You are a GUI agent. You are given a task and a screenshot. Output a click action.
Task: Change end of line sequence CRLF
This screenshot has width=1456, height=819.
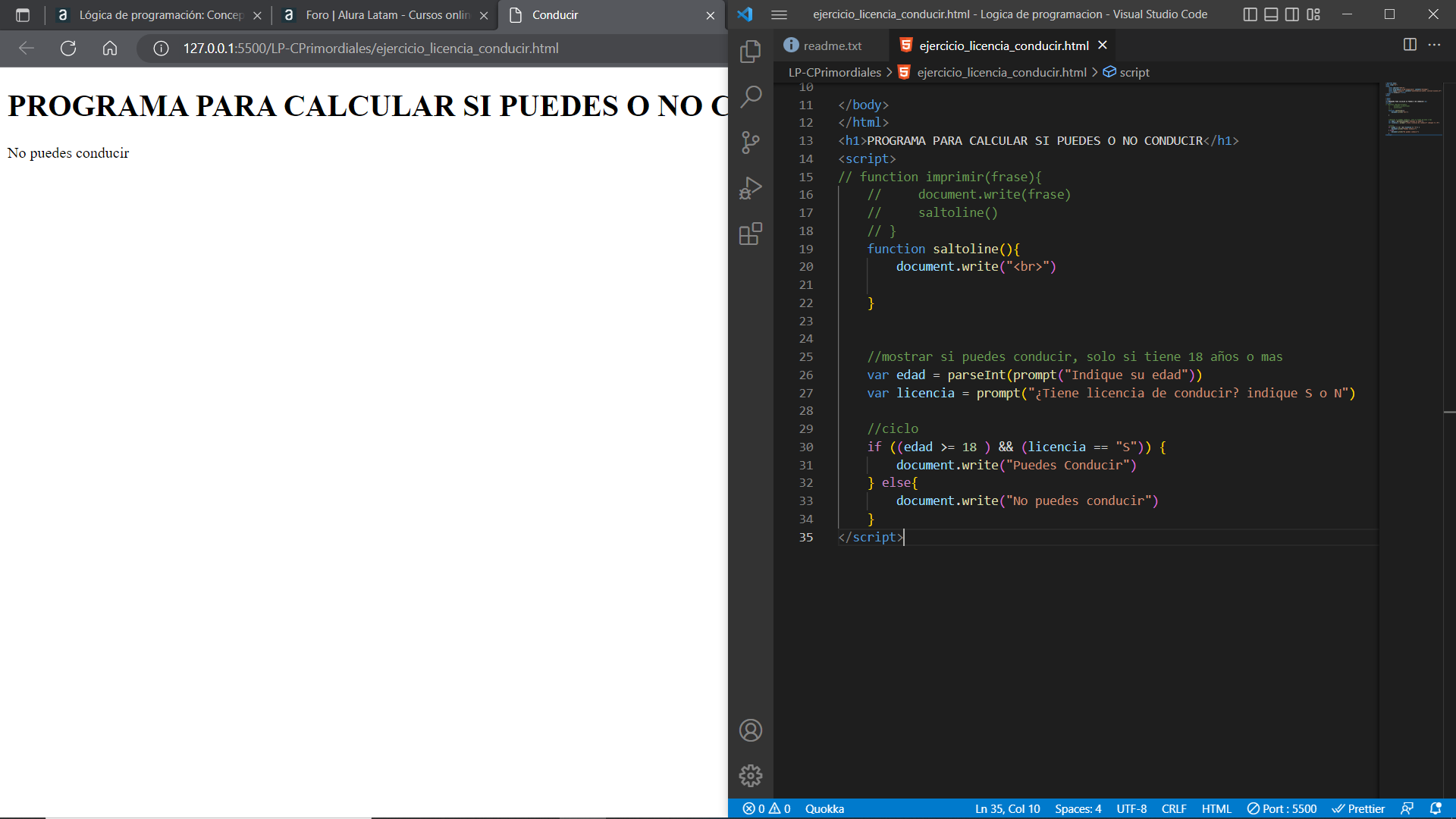click(x=1174, y=809)
